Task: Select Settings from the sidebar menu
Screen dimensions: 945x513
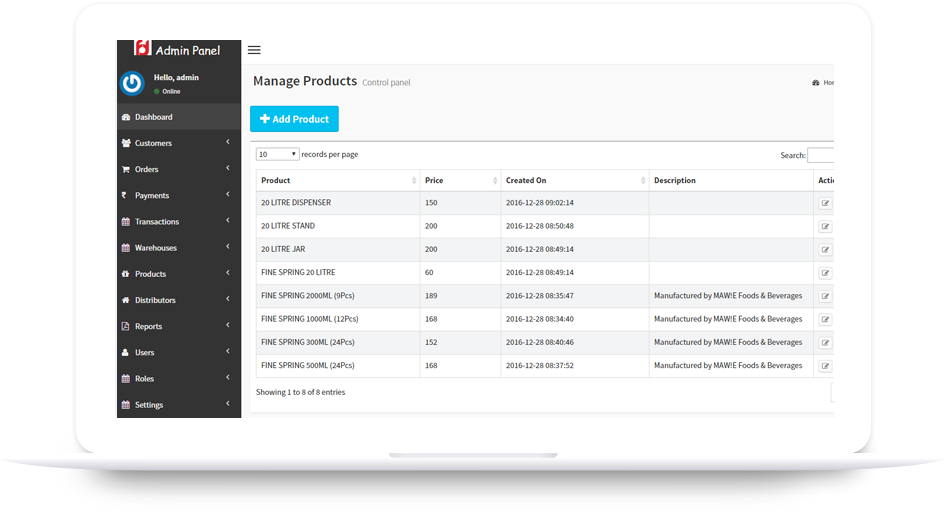Action: pos(149,405)
